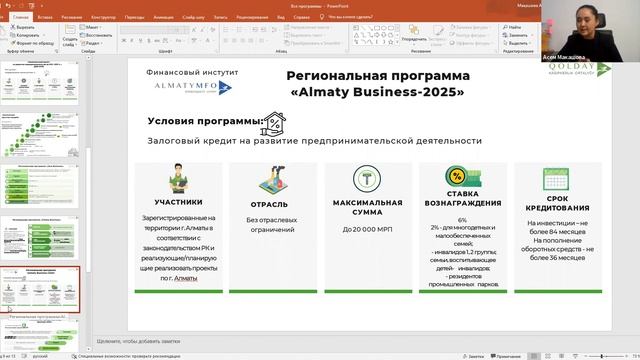
Task: Open the Select (Выделить) dropdown
Action: [517, 43]
